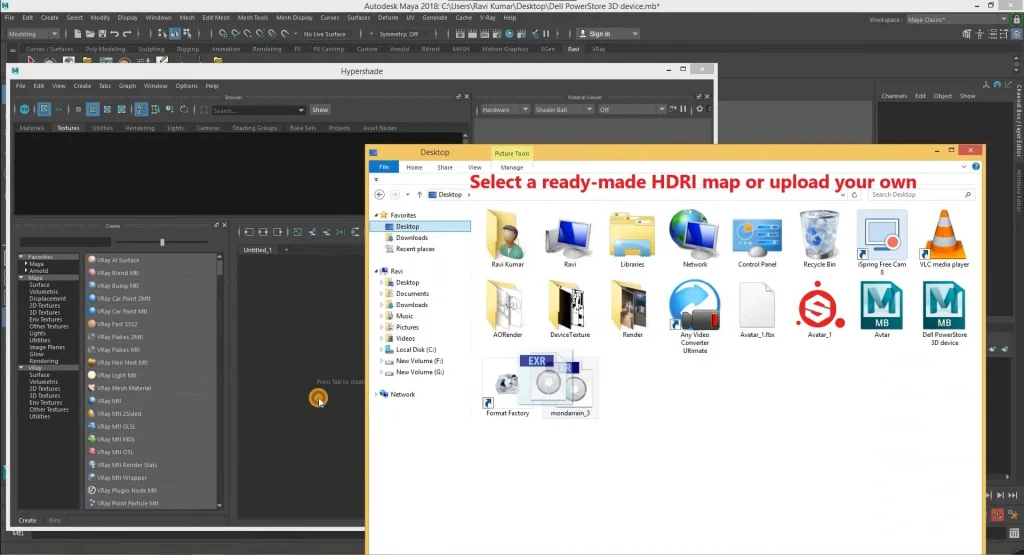
Task: Open the Mesh Tools menu in Maya
Action: point(253,18)
